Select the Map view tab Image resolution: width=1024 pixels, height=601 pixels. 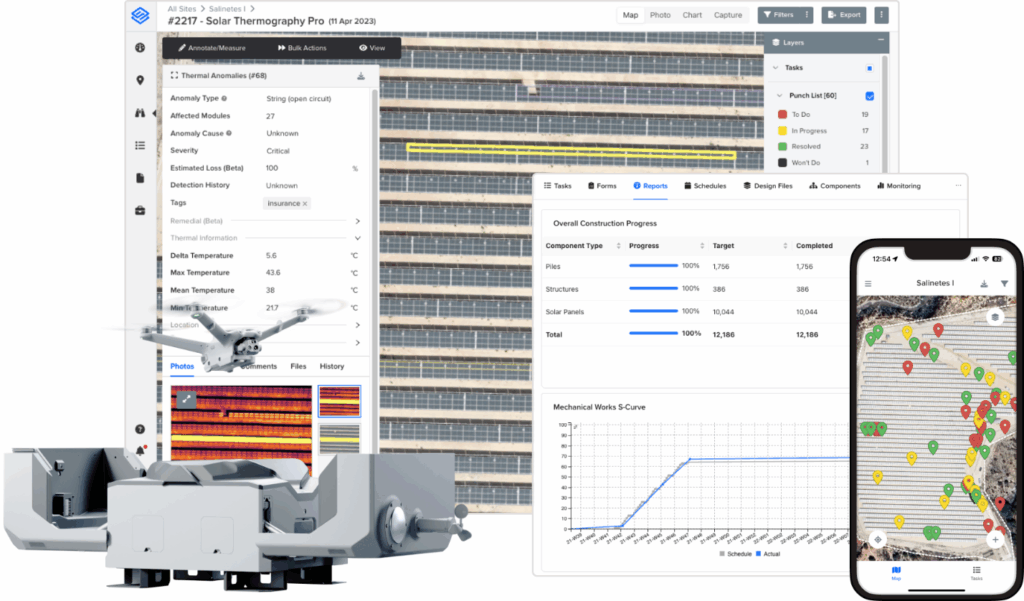pyautogui.click(x=630, y=15)
